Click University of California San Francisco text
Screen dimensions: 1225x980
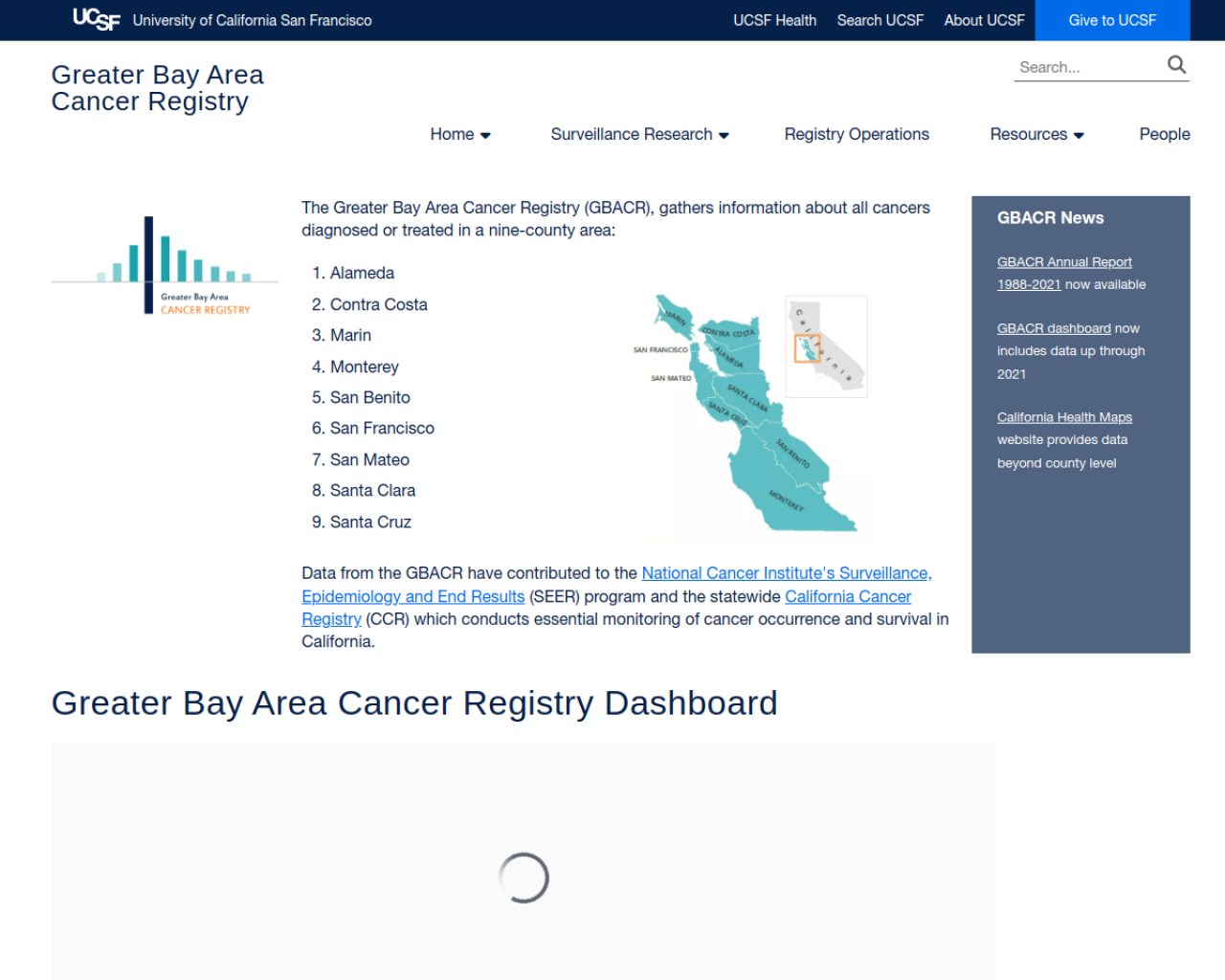(252, 20)
